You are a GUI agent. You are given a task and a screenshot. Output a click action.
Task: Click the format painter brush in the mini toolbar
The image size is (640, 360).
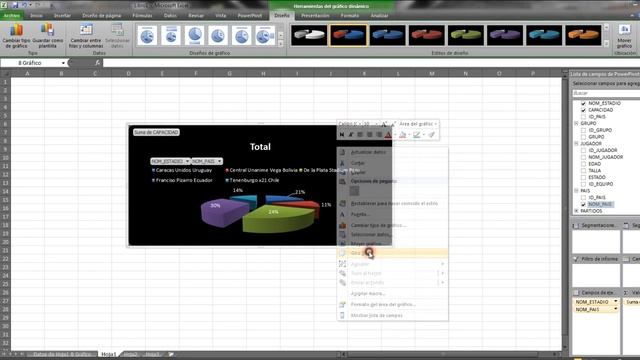(x=432, y=134)
